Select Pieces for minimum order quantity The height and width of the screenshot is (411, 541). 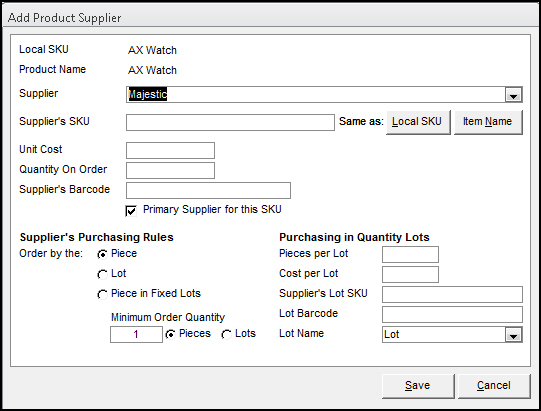point(170,334)
